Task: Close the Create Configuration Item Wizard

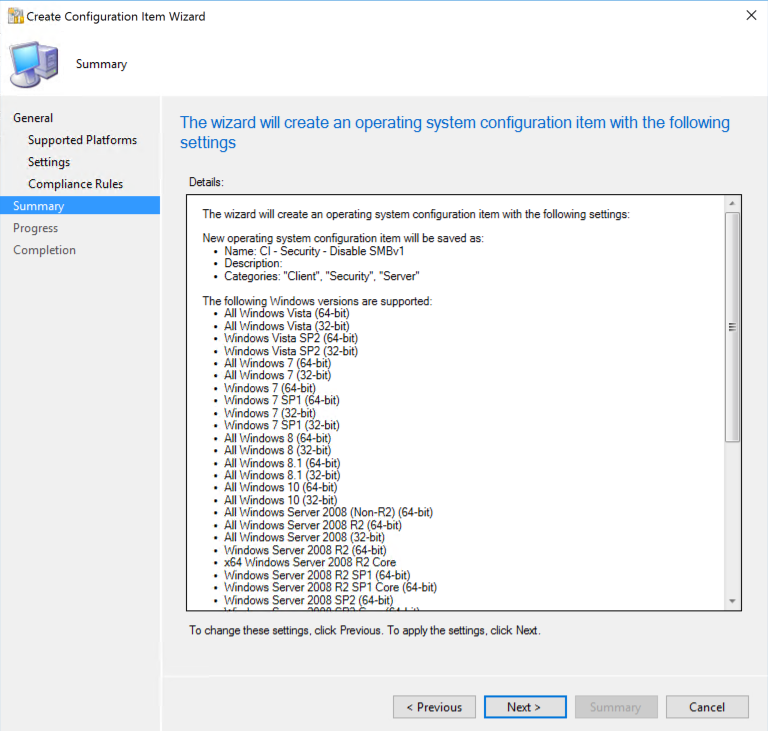Action: [x=751, y=16]
